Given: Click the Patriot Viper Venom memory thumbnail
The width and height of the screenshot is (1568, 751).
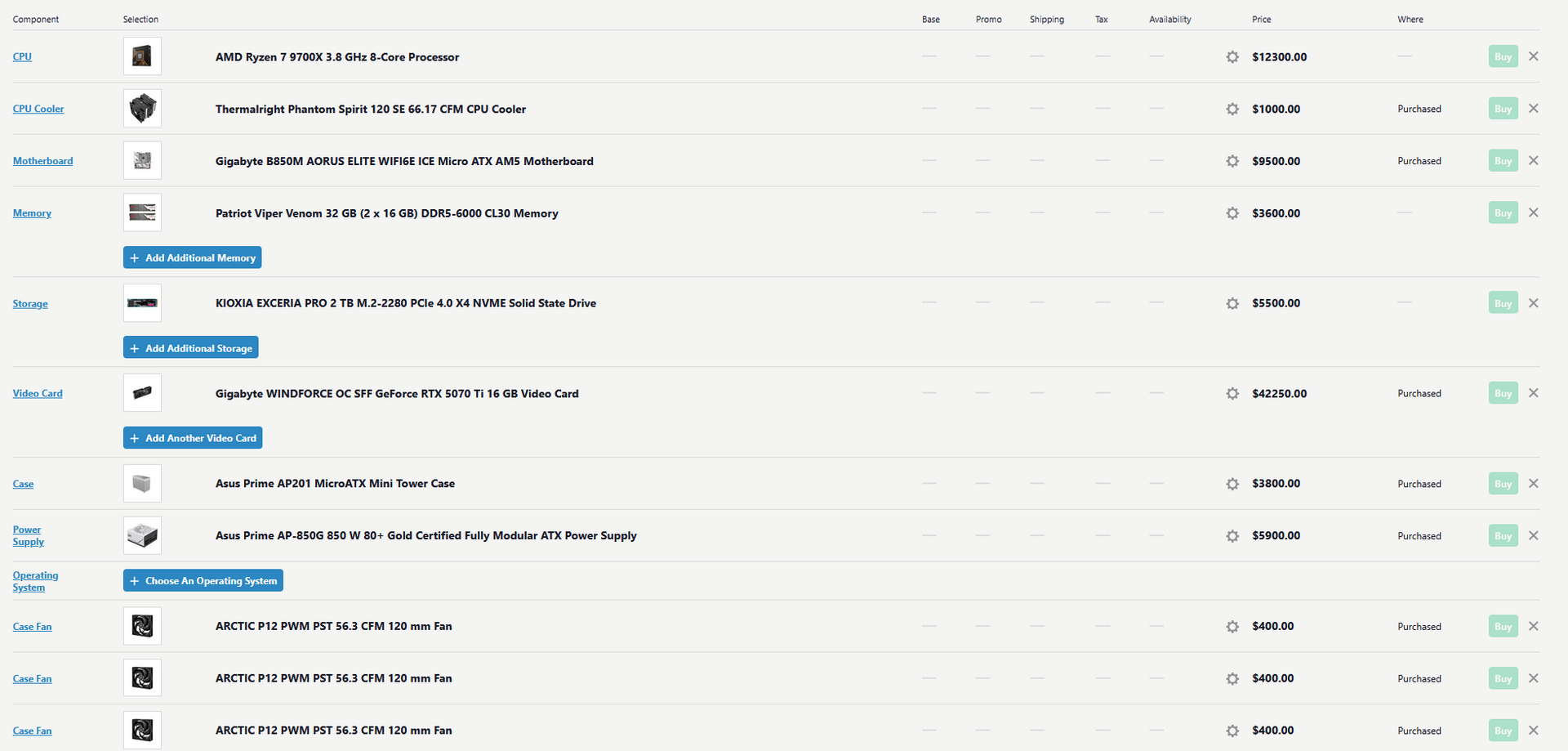Looking at the screenshot, I should (x=142, y=212).
